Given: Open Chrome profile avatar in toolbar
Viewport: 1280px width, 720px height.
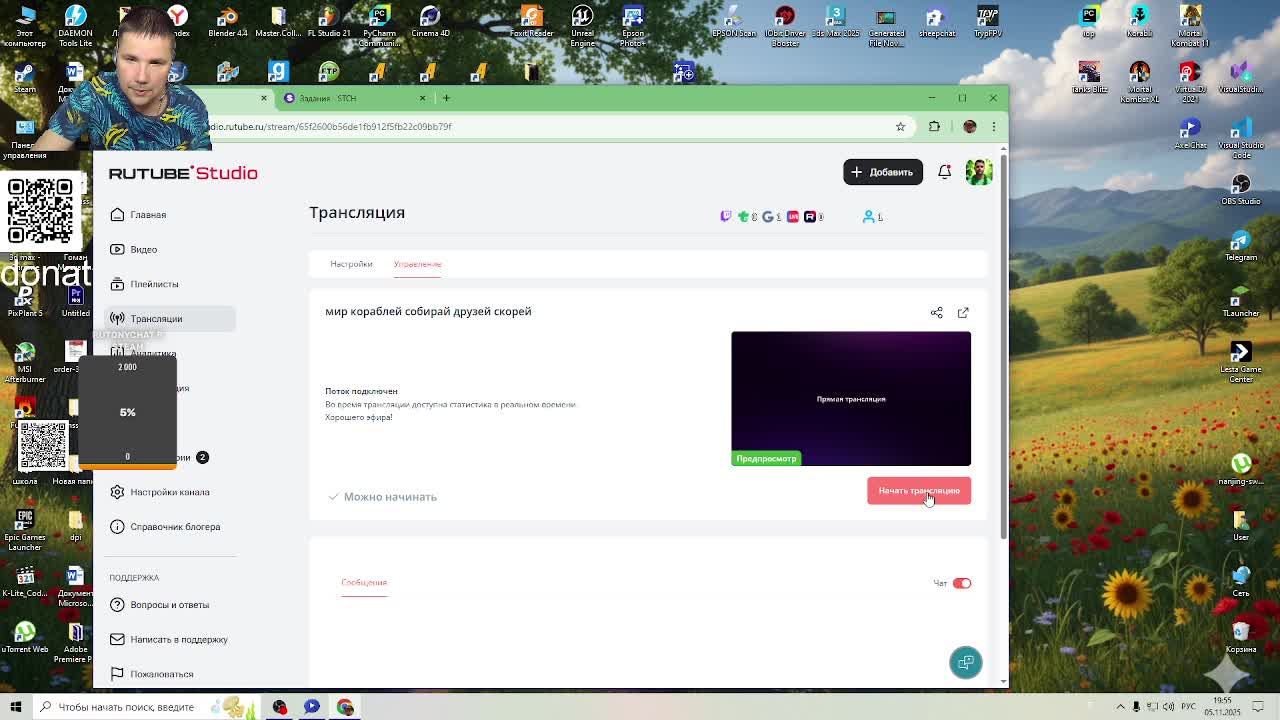Looking at the screenshot, I should coord(969,127).
